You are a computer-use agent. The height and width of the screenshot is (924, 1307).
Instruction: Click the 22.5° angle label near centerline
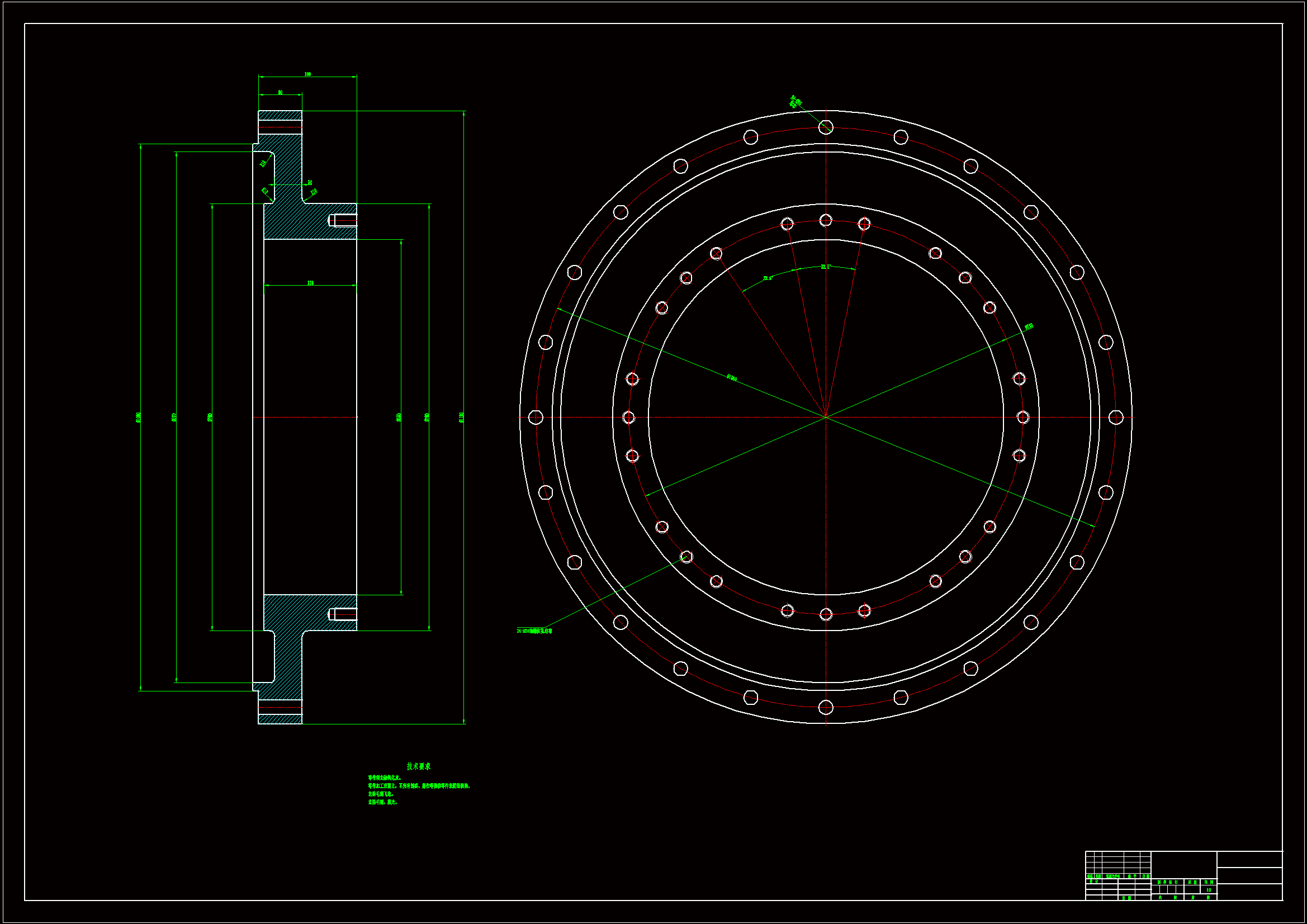(826, 267)
